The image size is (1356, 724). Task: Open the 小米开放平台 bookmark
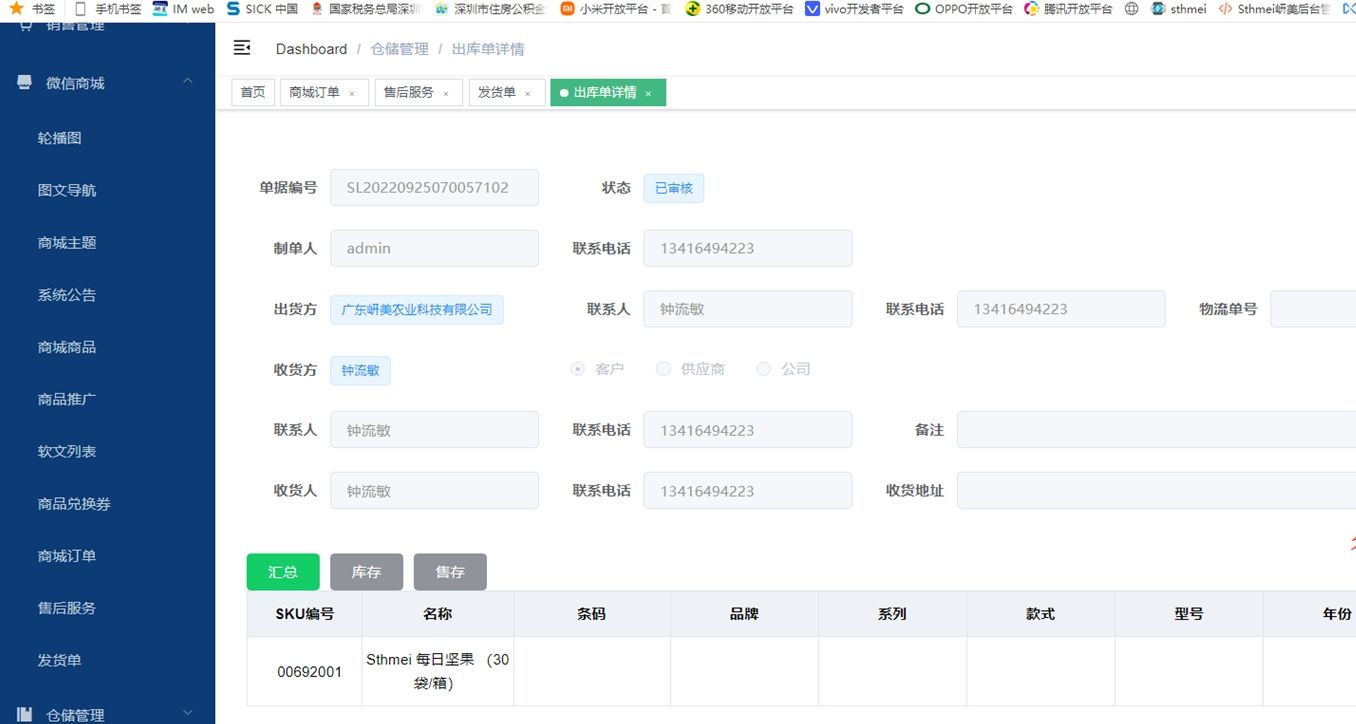[x=615, y=9]
